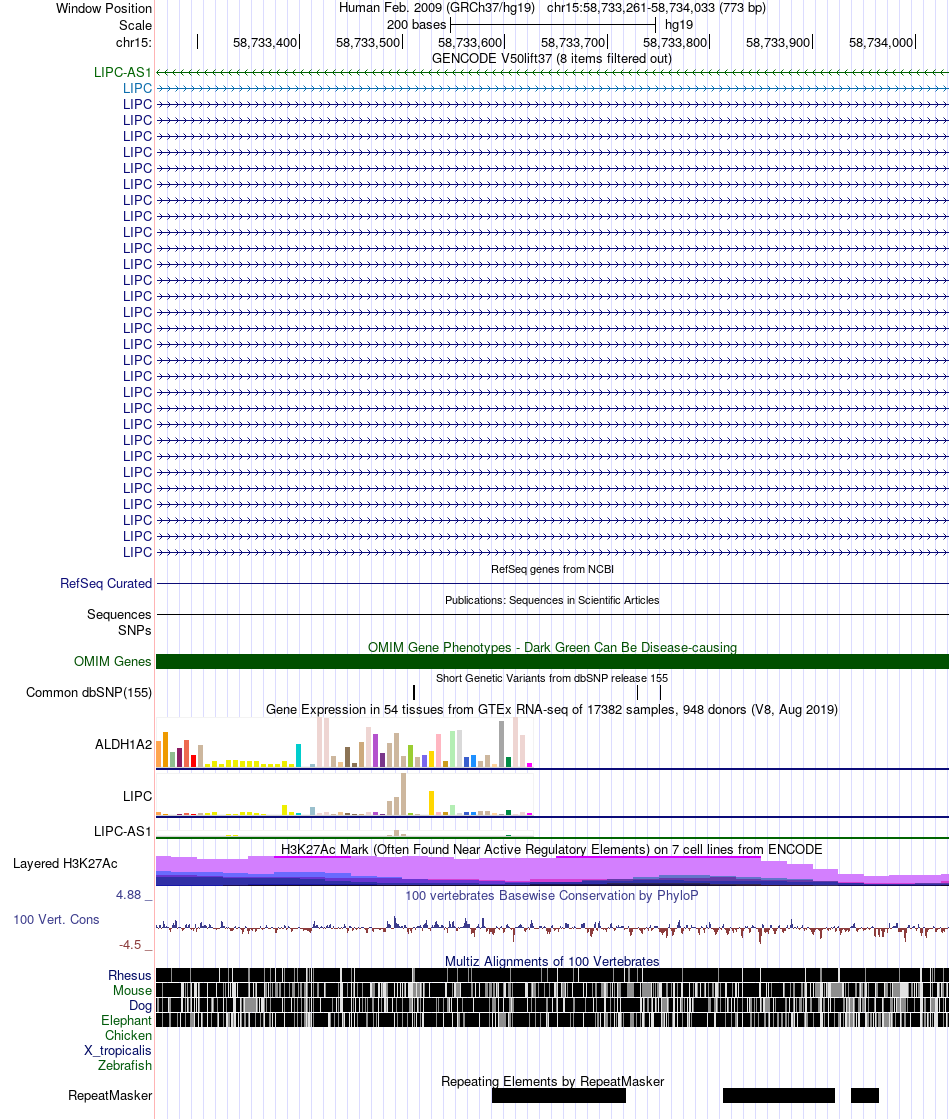
Task: Click the 100 Vert. Cons track label
Action: point(56,919)
